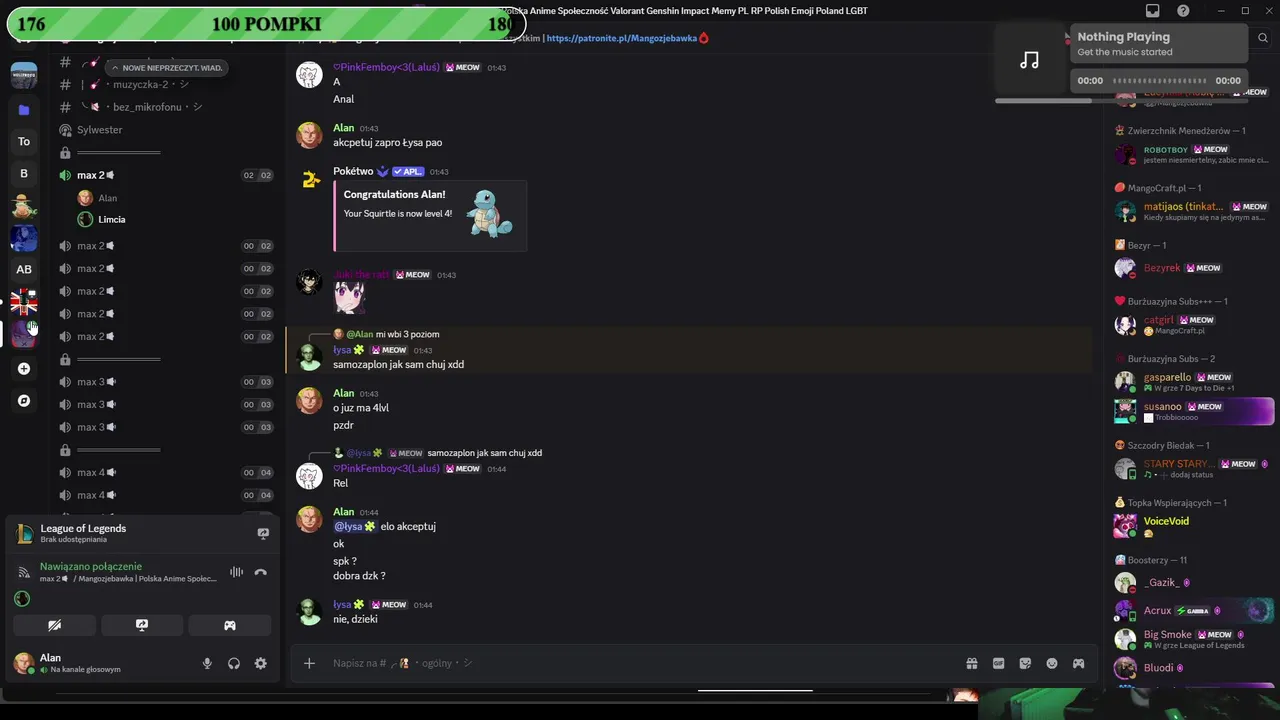This screenshot has height=720, width=1280.
Task: Jump to new unread messages banner
Action: (166, 68)
